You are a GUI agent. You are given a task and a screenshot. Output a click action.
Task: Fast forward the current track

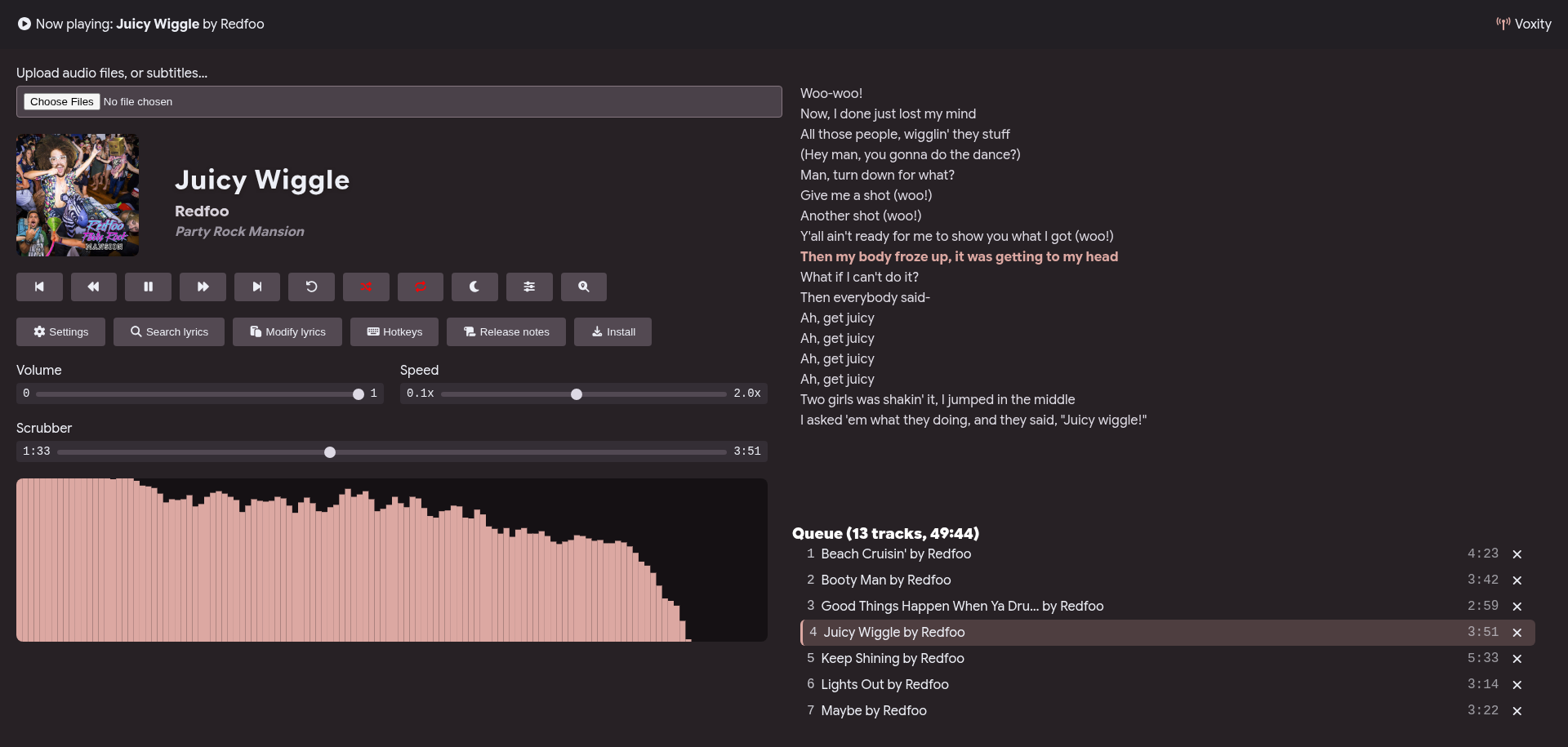coord(203,287)
